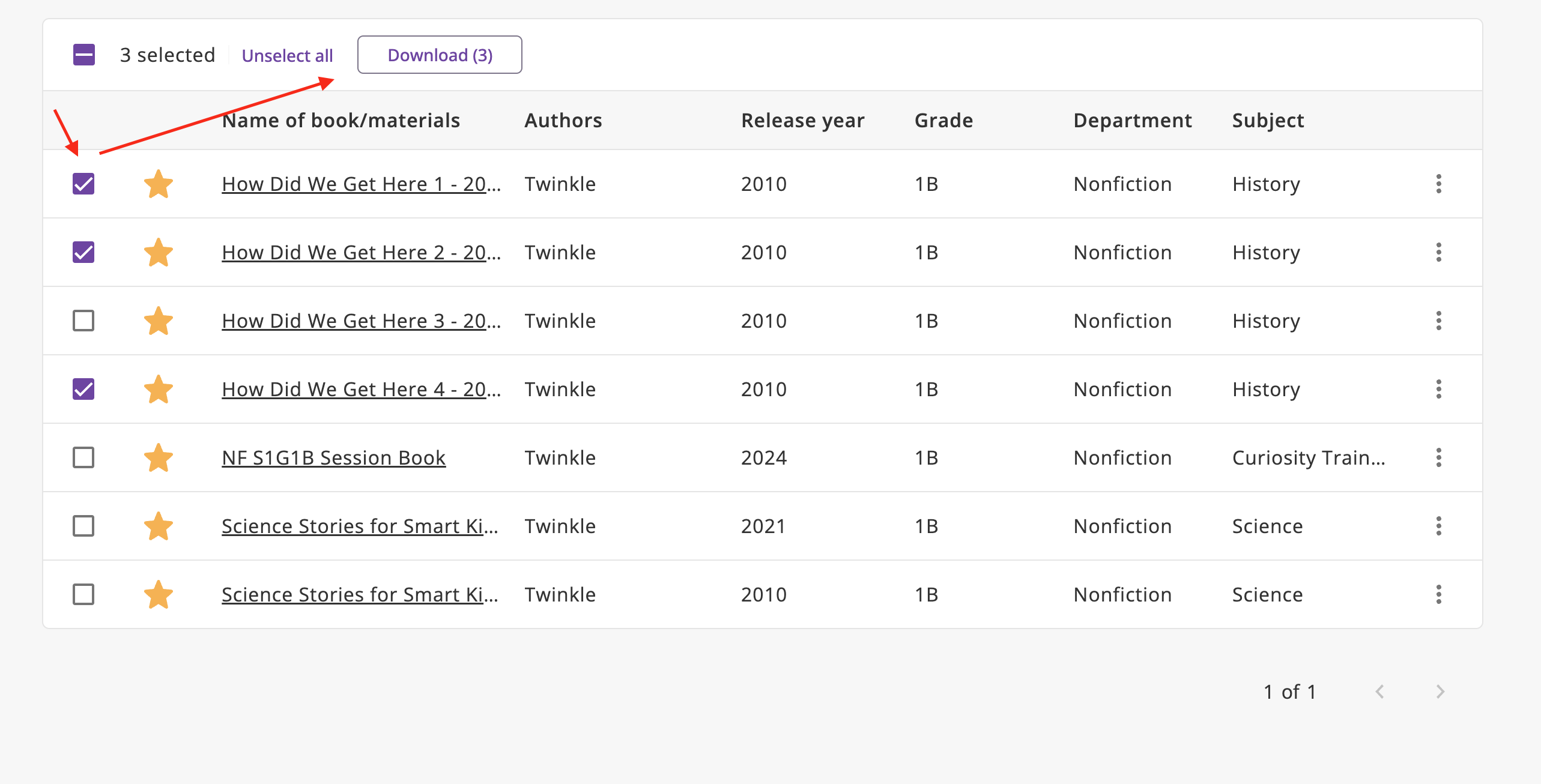The height and width of the screenshot is (784, 1541).
Task: Open How Did We Get Here 2 book link
Action: pos(360,253)
